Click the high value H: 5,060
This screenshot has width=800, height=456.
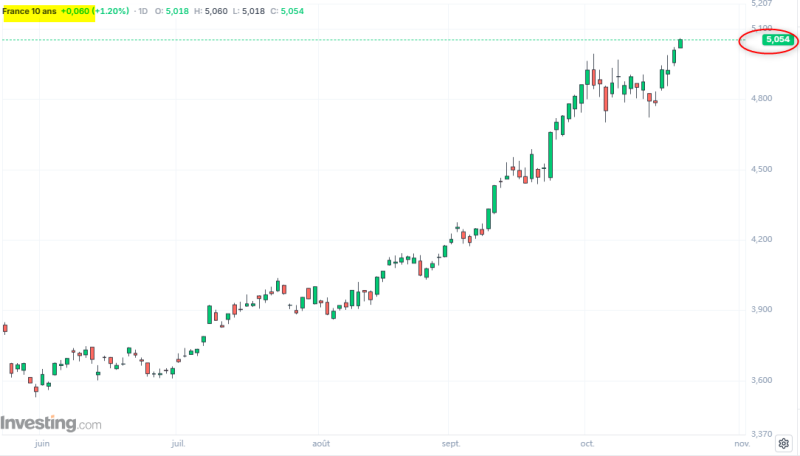[211, 11]
